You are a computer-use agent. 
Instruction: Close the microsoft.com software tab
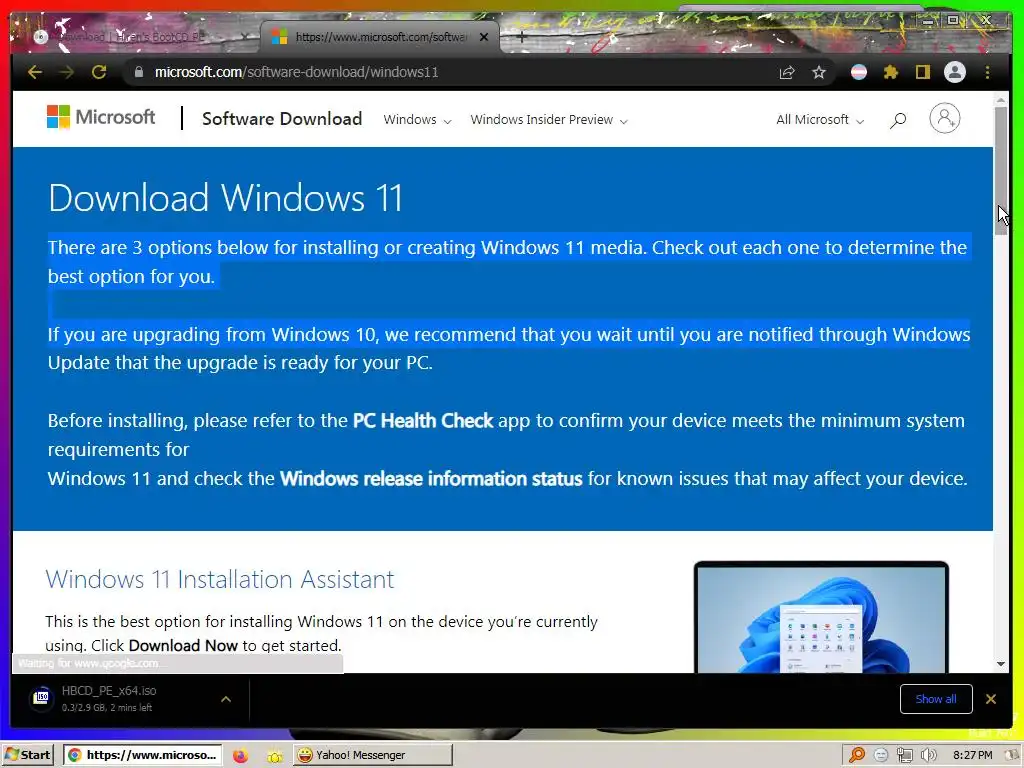[484, 37]
